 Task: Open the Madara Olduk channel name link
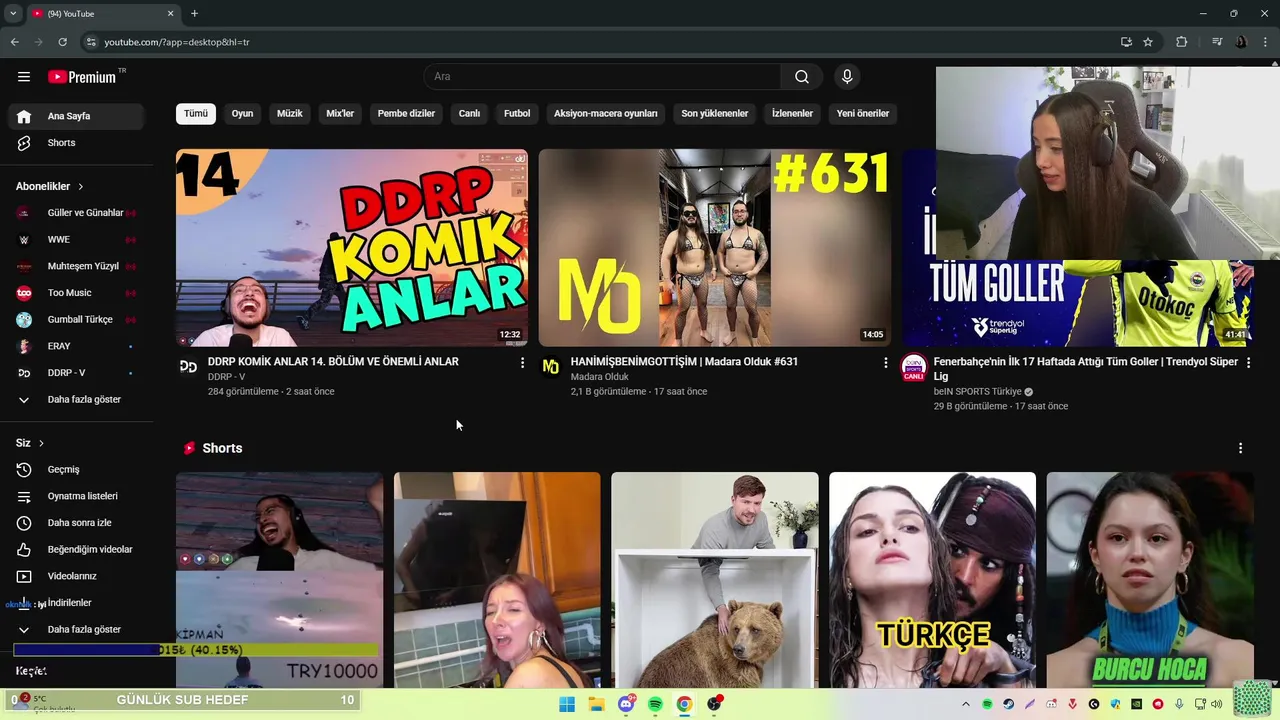coord(600,377)
